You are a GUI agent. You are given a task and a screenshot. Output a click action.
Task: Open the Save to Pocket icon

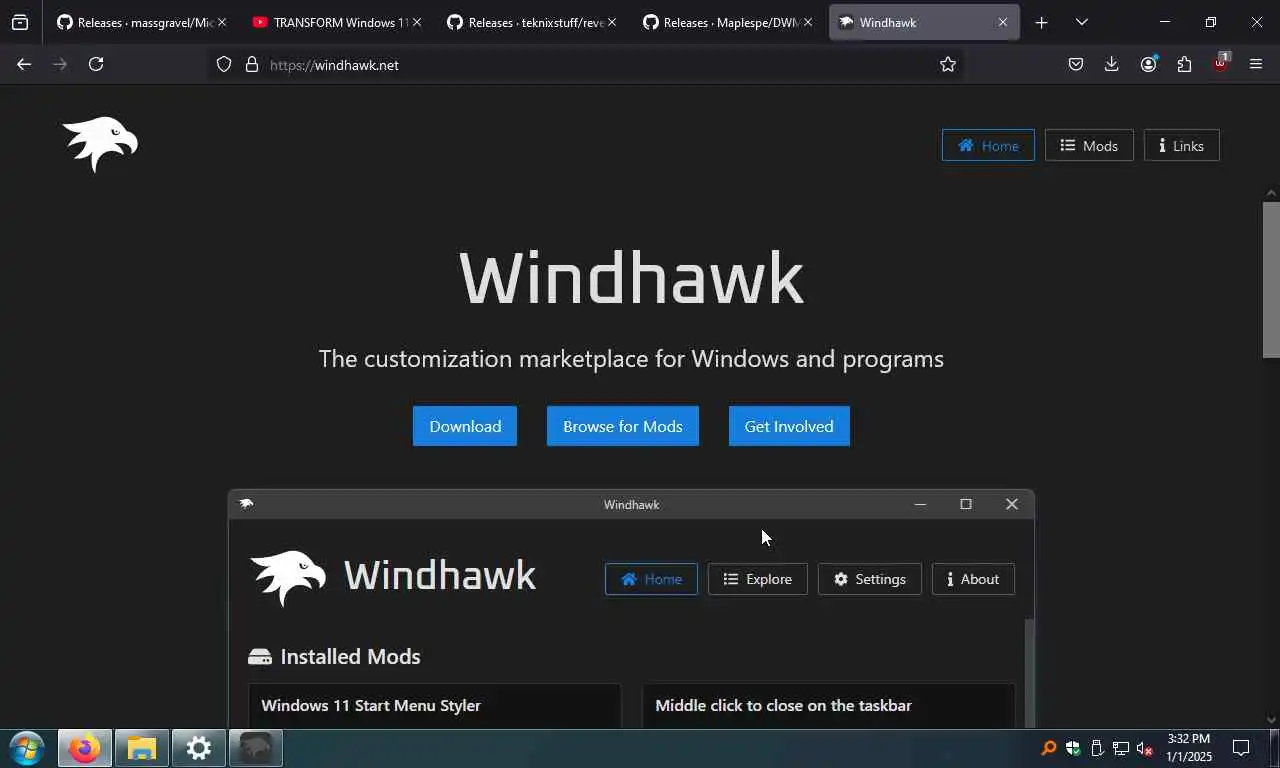(x=1076, y=64)
